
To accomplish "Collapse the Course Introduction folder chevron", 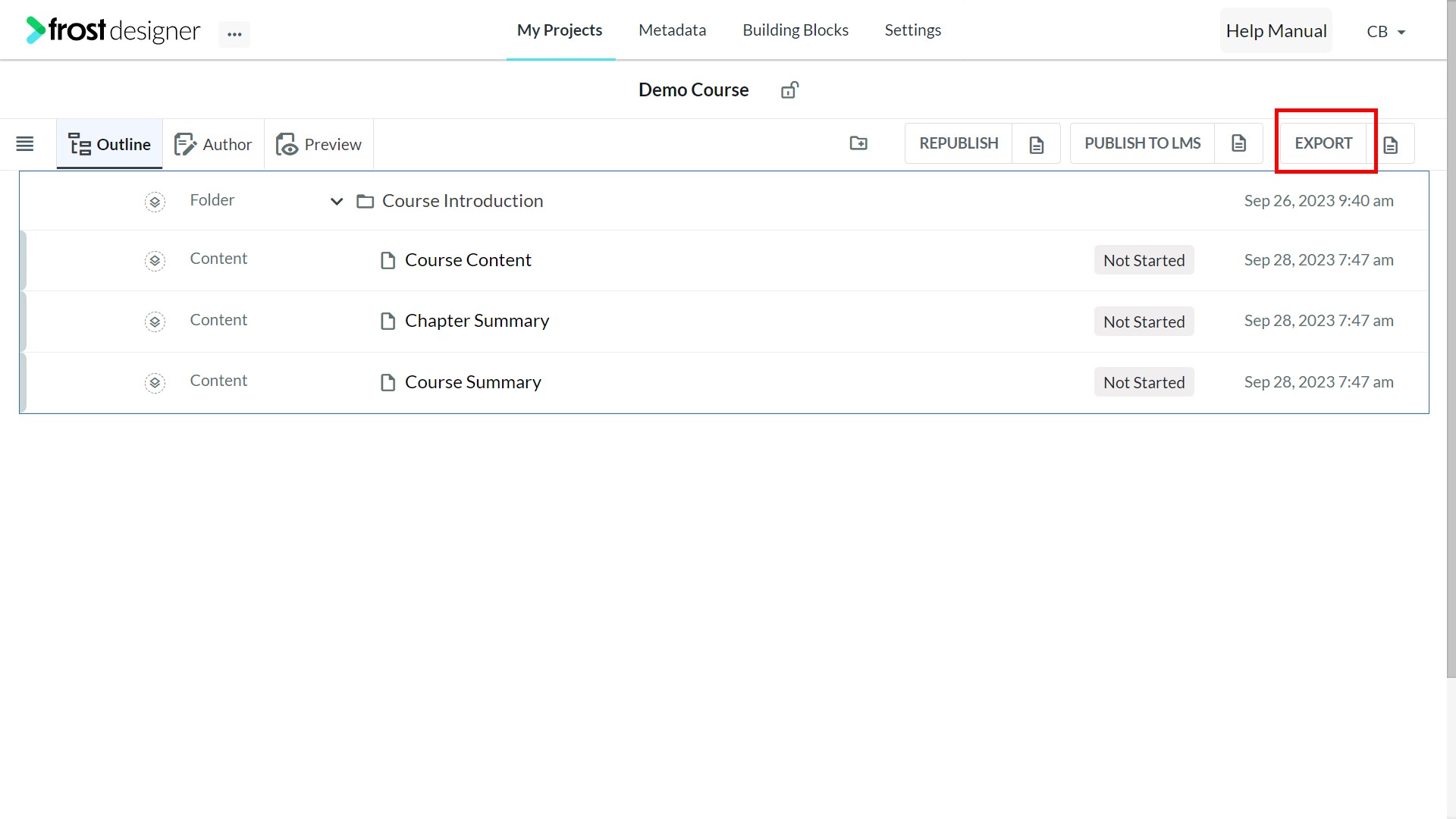I will pyautogui.click(x=337, y=202).
